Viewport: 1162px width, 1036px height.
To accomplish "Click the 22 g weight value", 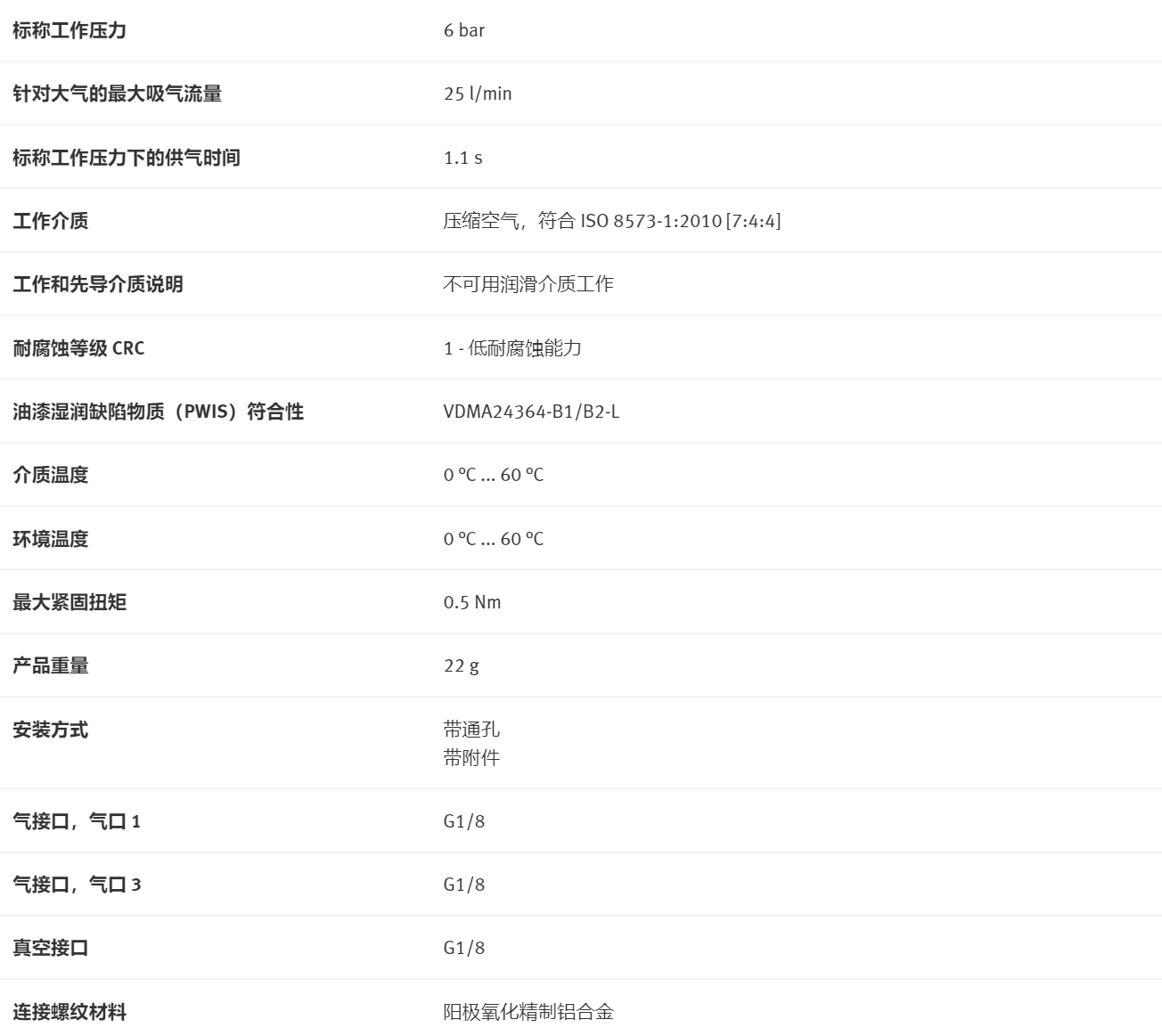I will (x=462, y=665).
